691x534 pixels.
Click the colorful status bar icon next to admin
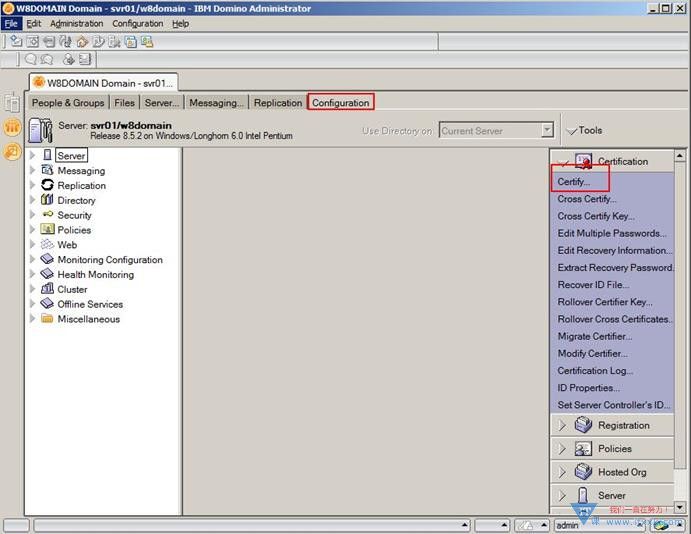(660, 525)
